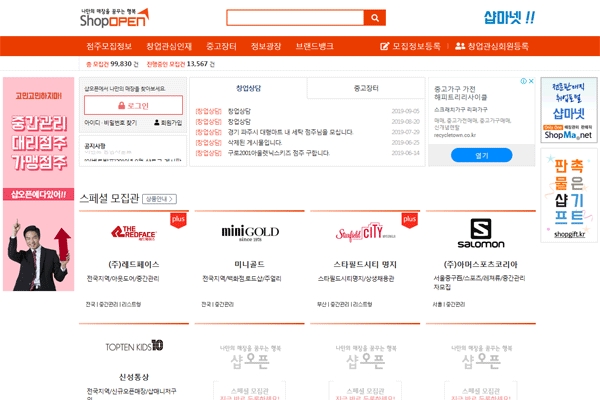Open 공지사항 notice box
600x400 pixels.
pyautogui.click(x=133, y=151)
